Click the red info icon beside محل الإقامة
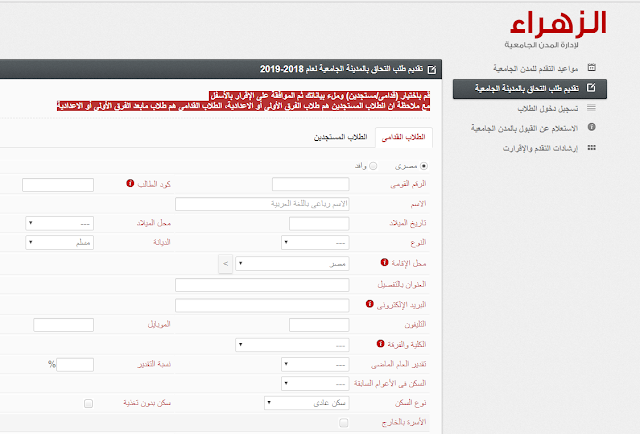The width and height of the screenshot is (640, 434). coord(384,262)
